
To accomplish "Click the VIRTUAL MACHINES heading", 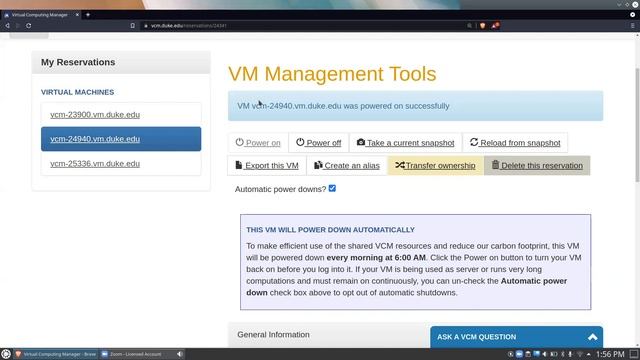I will coord(78,92).
